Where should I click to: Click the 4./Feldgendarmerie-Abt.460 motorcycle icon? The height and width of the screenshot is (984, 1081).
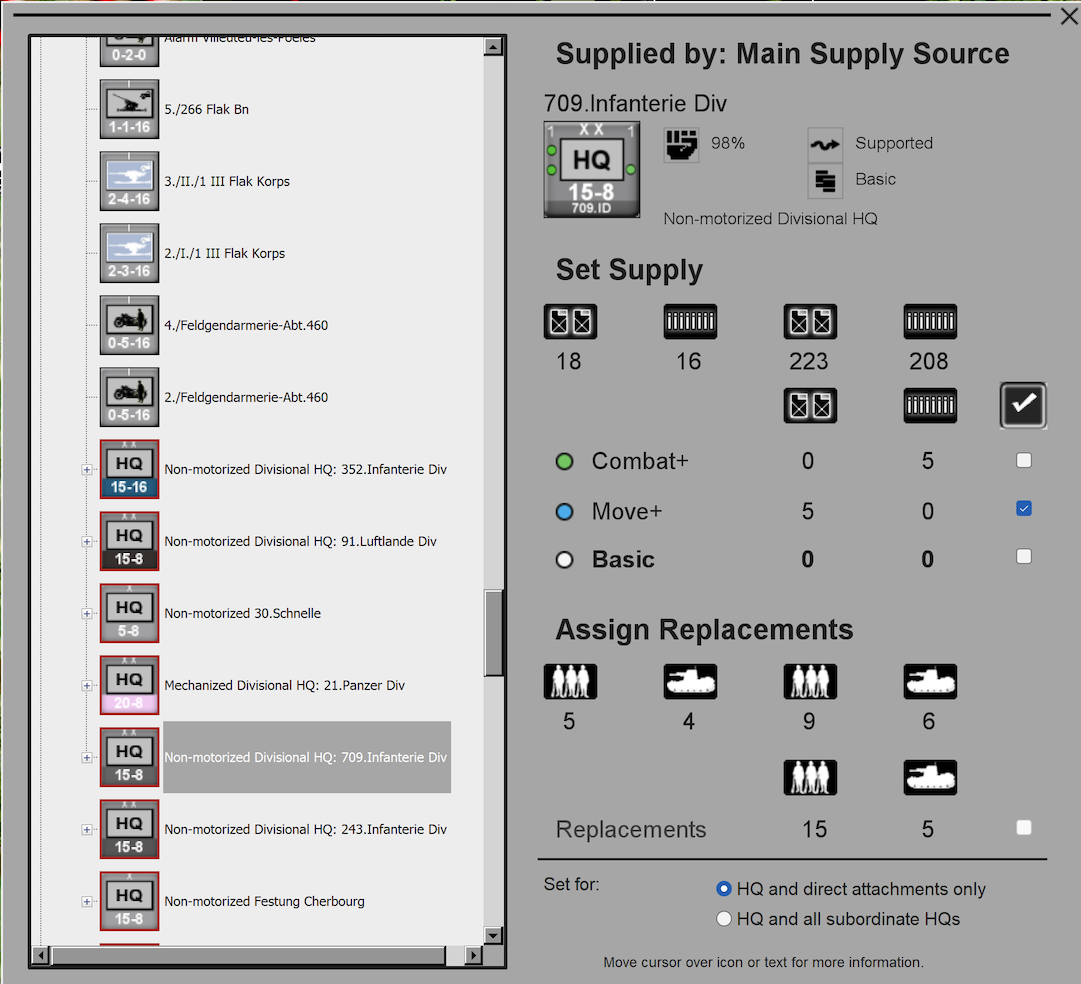click(129, 325)
